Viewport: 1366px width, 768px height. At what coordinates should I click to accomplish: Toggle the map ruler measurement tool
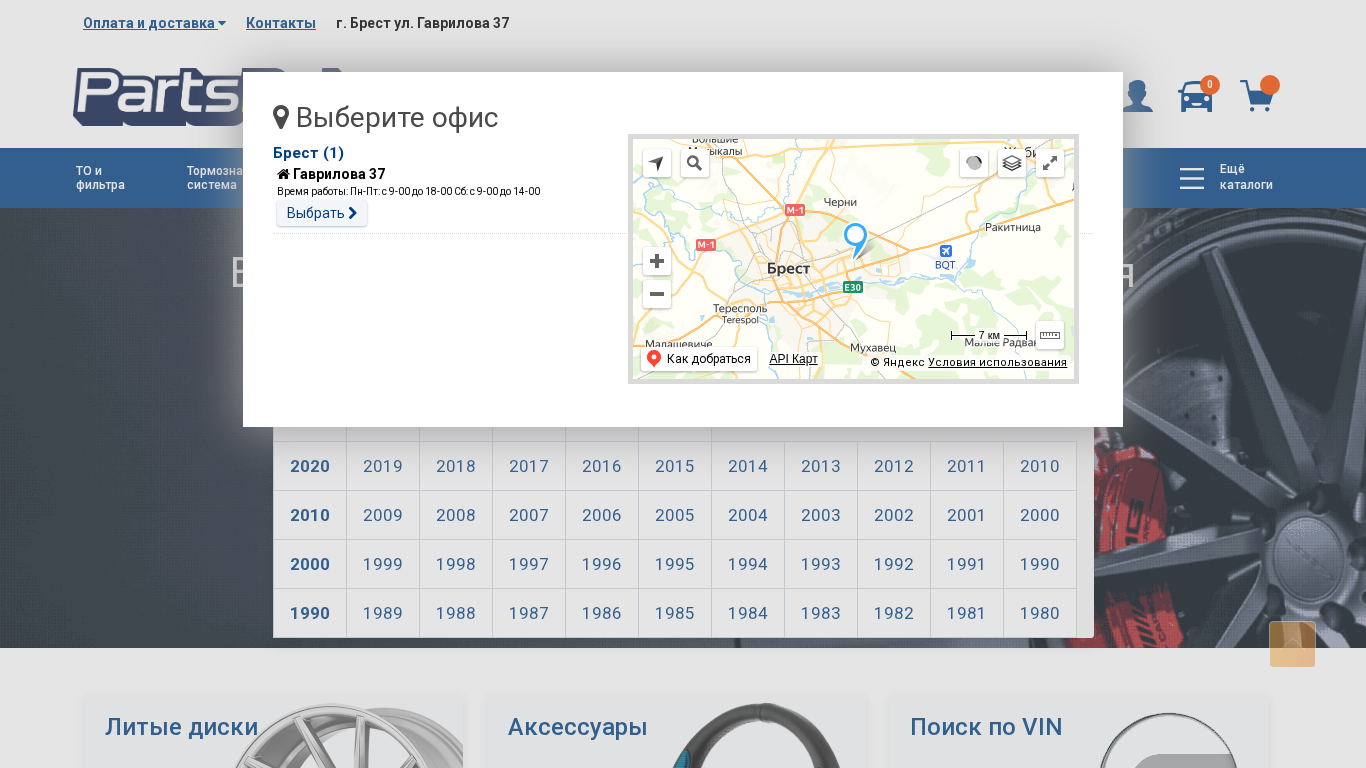[x=1050, y=335]
